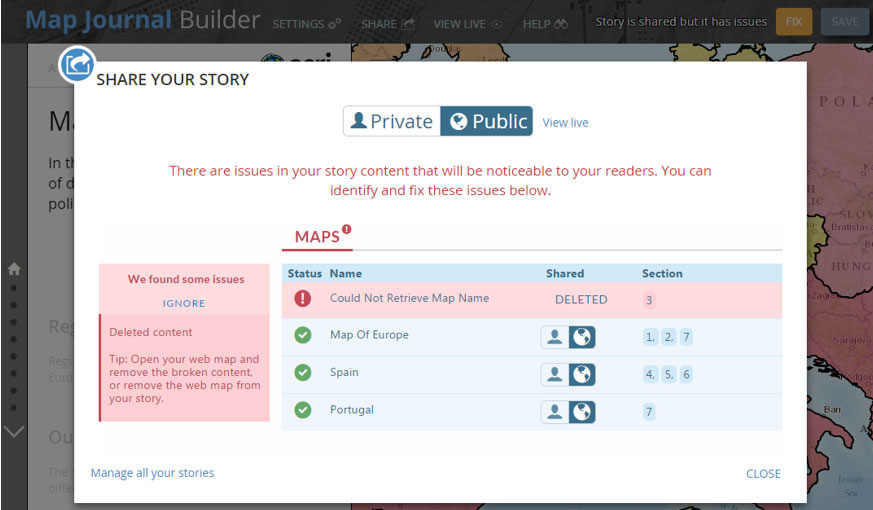The height and width of the screenshot is (510, 873).
Task: Click the Section column header
Action: 662,273
